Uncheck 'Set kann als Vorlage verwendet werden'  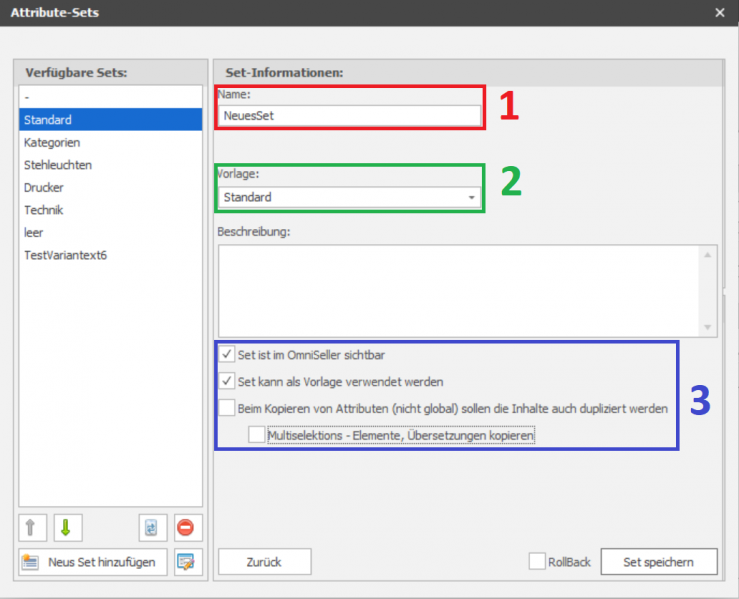click(227, 381)
